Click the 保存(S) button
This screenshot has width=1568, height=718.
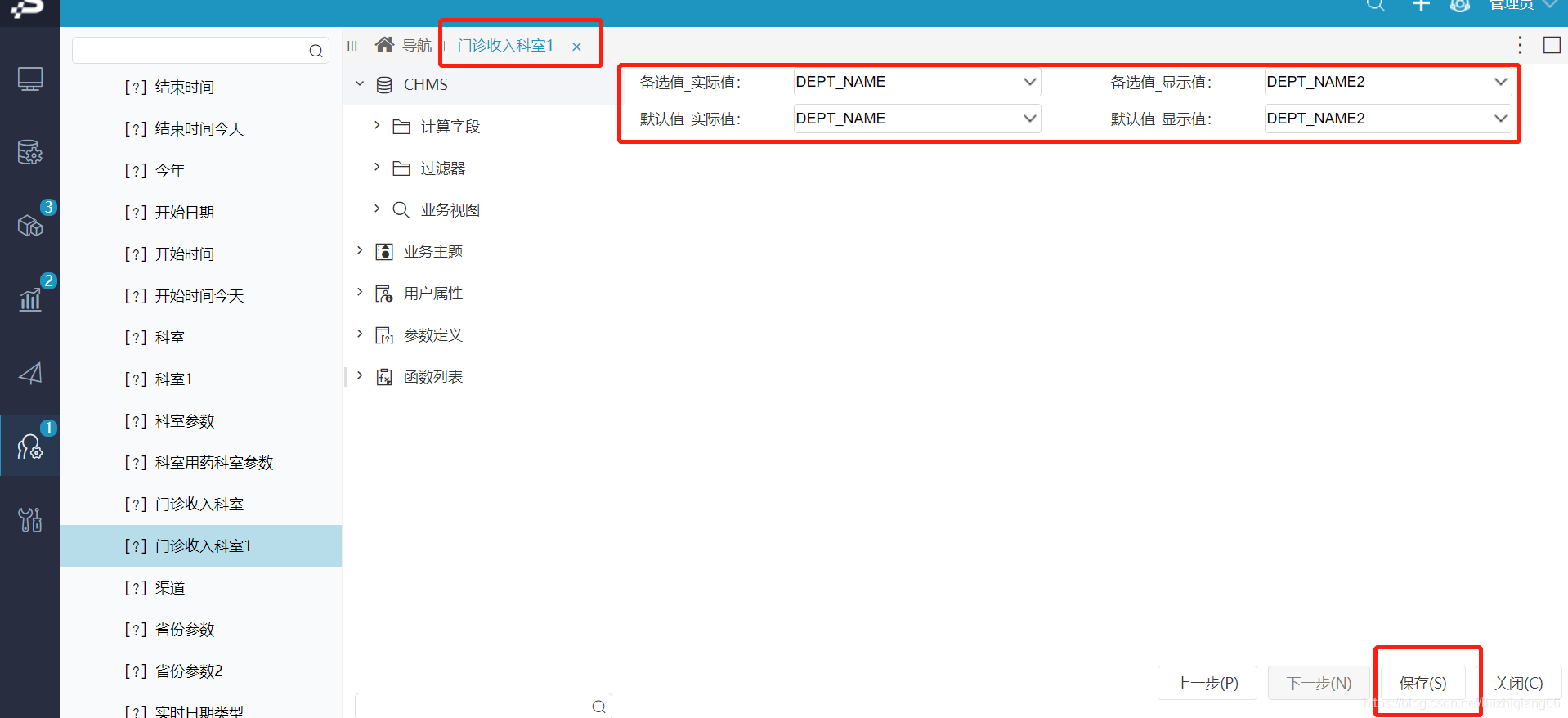coord(1422,683)
